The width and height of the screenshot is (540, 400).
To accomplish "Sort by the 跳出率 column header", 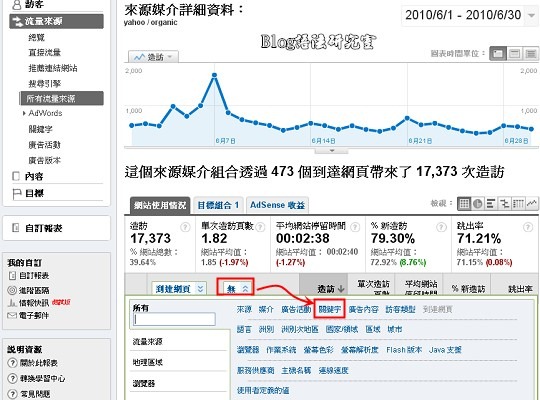I will click(x=520, y=289).
